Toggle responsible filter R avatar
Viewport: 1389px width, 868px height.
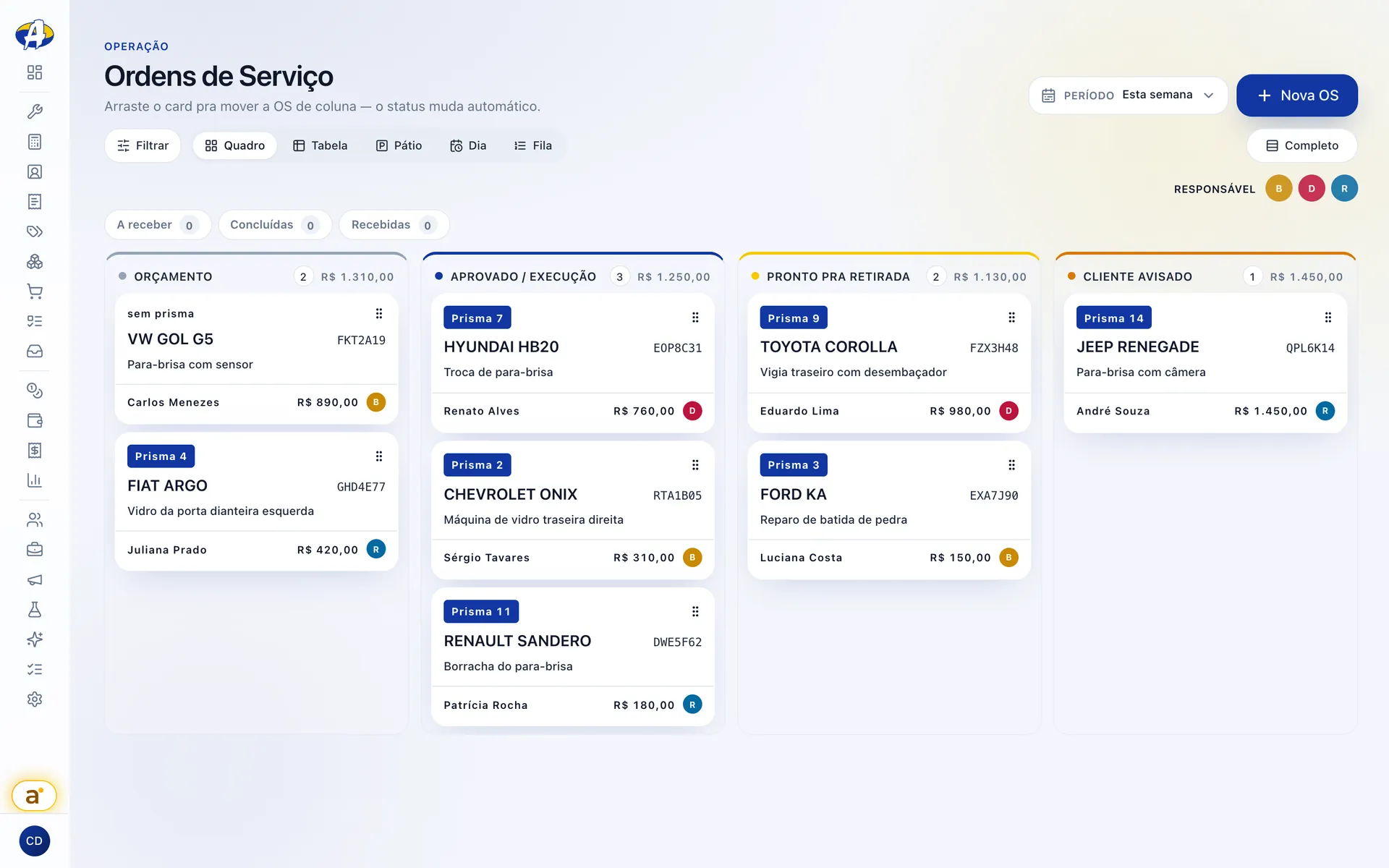pos(1344,189)
